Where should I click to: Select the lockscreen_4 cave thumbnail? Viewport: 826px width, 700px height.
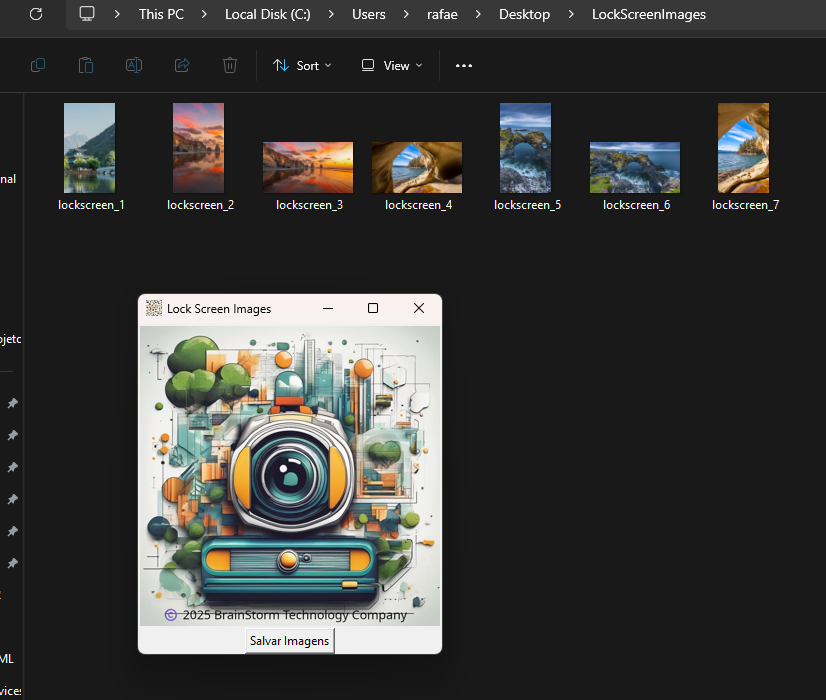pos(417,167)
